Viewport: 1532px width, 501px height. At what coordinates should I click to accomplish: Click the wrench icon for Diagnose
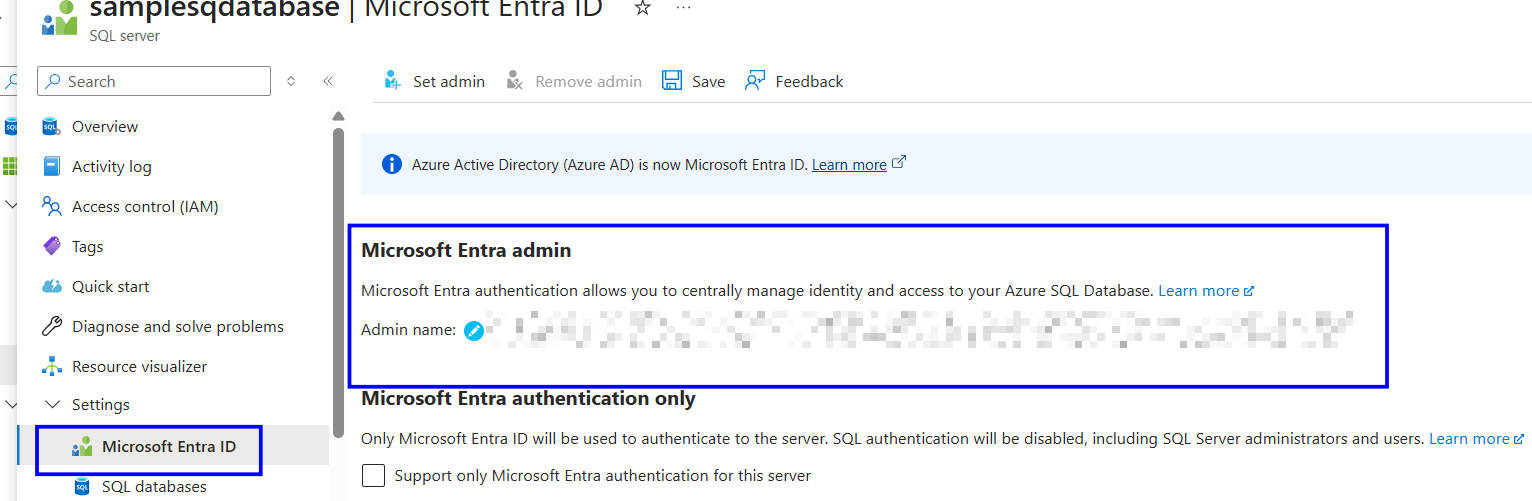point(51,326)
